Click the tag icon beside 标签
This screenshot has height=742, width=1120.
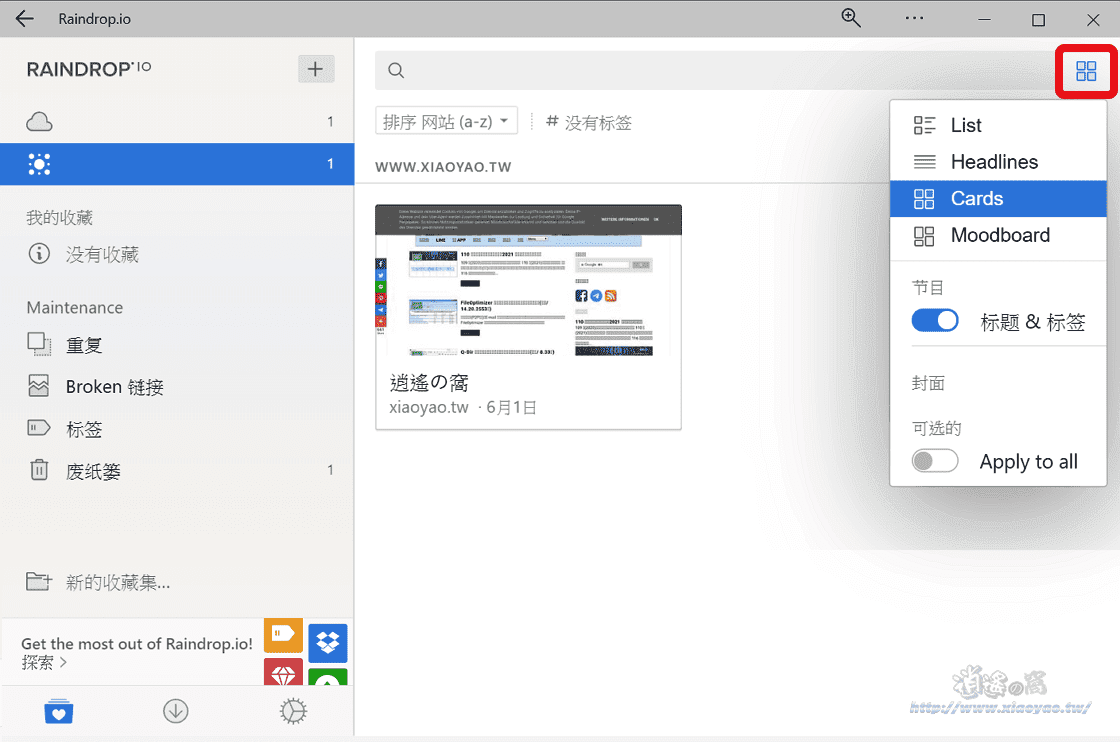pyautogui.click(x=39, y=428)
